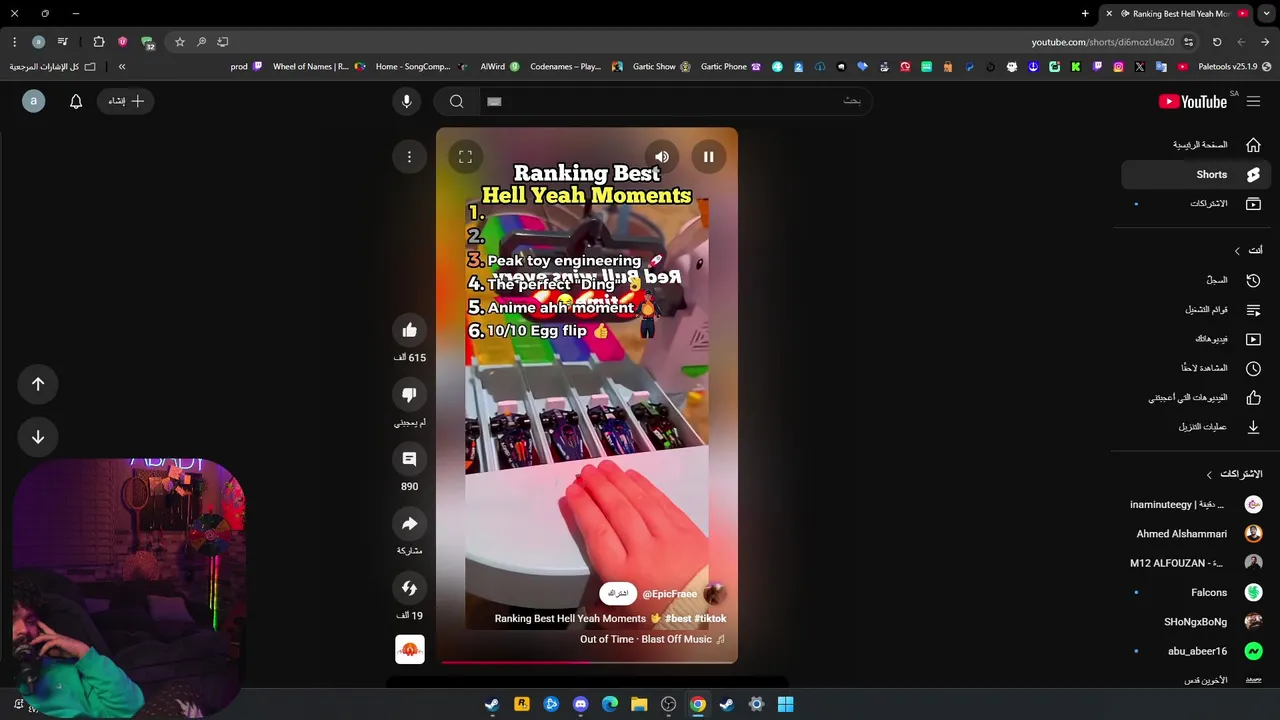This screenshot has width=1280, height=720.
Task: Open the three-dot options next to the Short
Action: [x=409, y=156]
